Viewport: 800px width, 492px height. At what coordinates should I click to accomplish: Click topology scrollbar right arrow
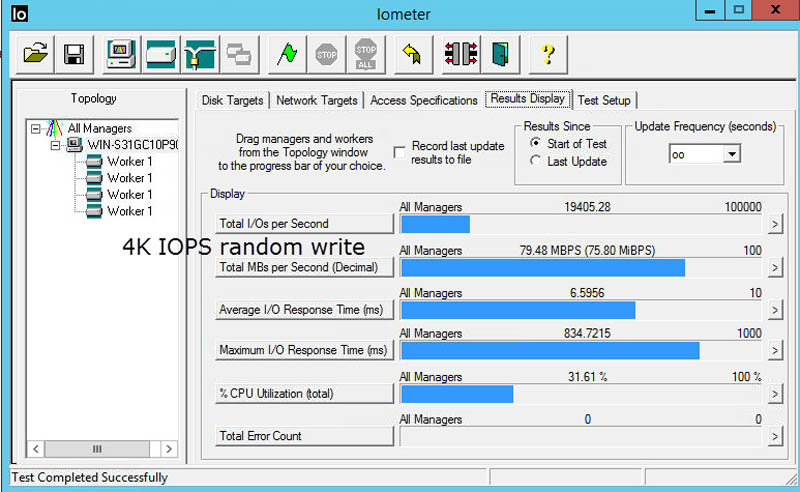169,449
